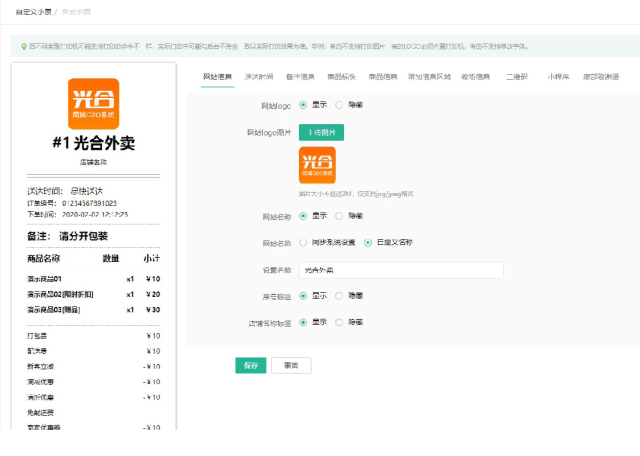Choose the 同步系统设置 name option

coord(303,243)
